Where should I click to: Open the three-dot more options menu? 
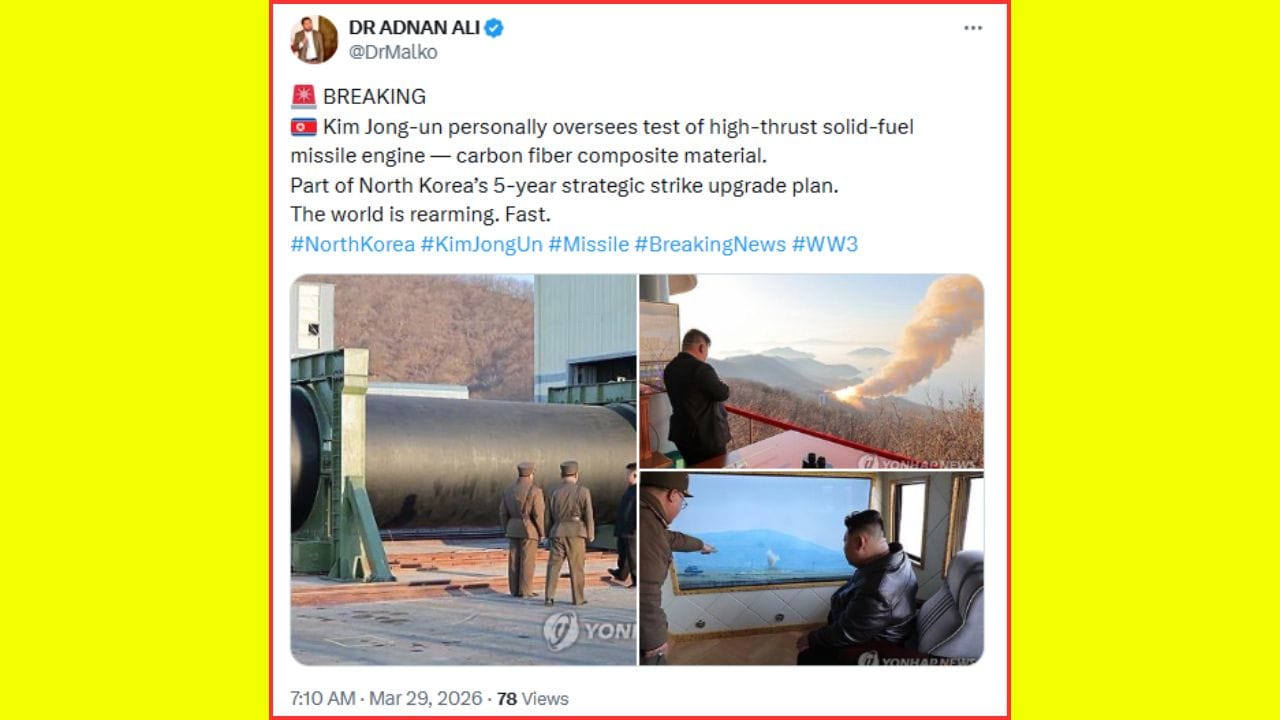click(973, 28)
